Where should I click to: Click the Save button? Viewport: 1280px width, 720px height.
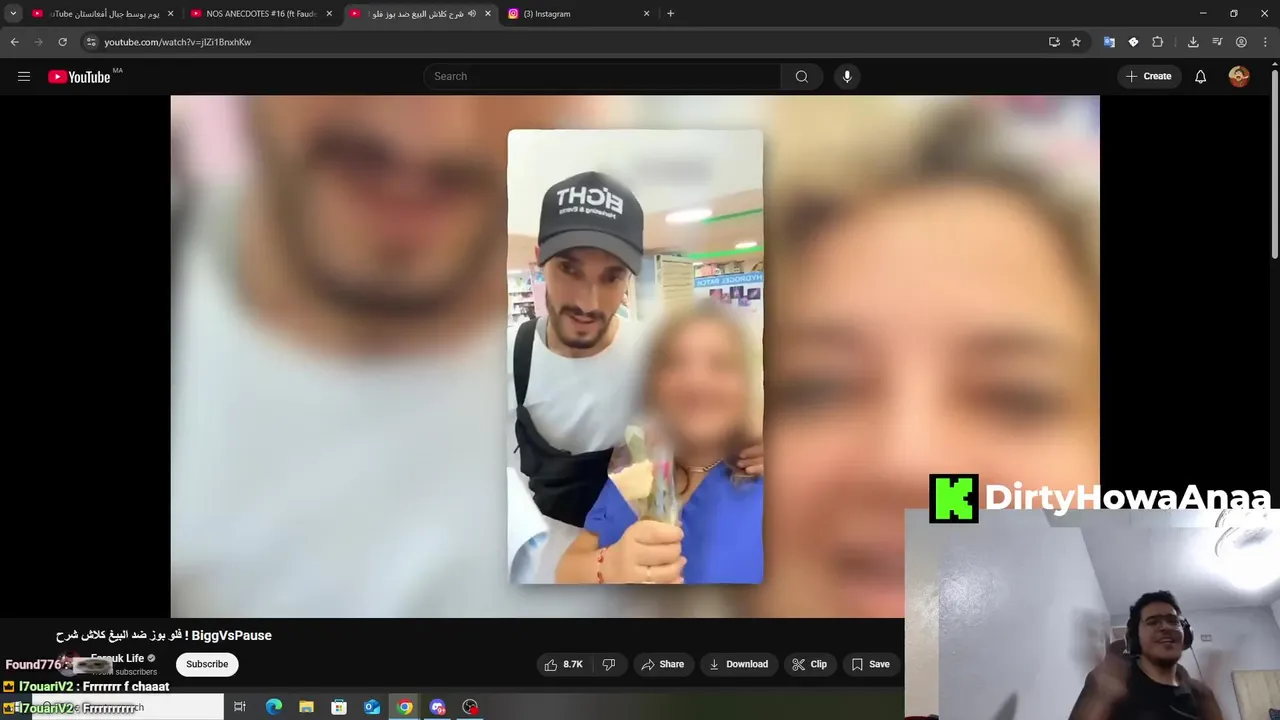(x=870, y=664)
